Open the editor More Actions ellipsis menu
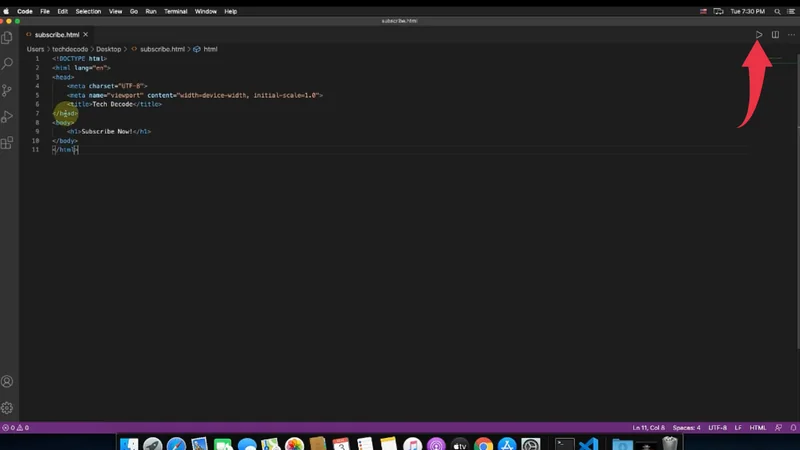Image resolution: width=800 pixels, height=450 pixels. 791,35
